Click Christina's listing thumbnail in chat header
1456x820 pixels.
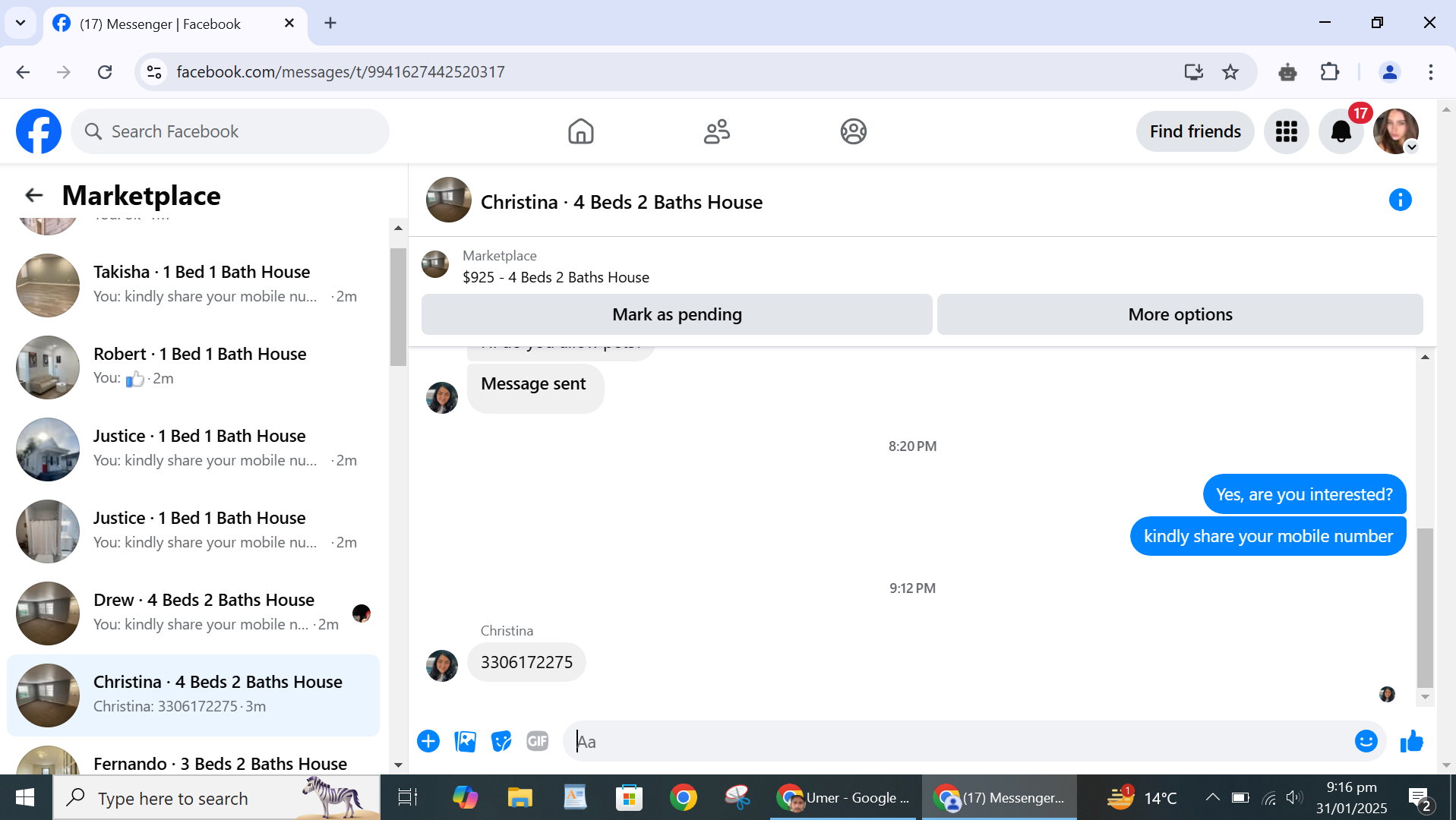[x=449, y=200]
